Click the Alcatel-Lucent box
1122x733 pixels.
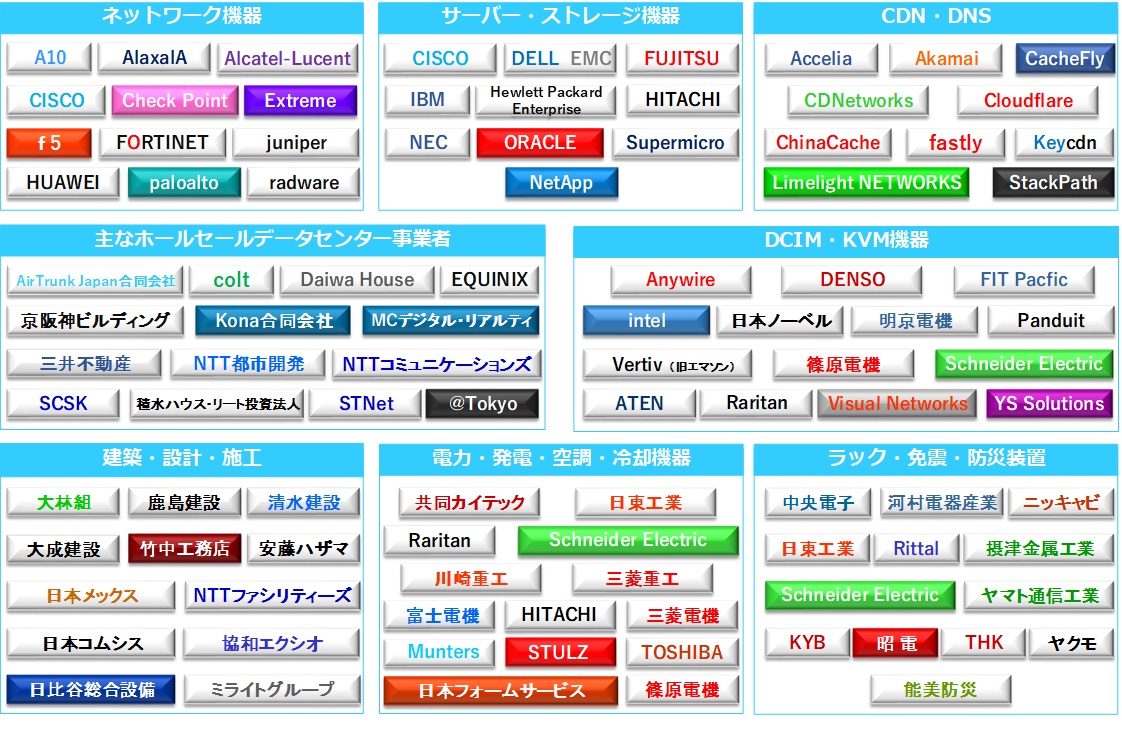[x=288, y=59]
